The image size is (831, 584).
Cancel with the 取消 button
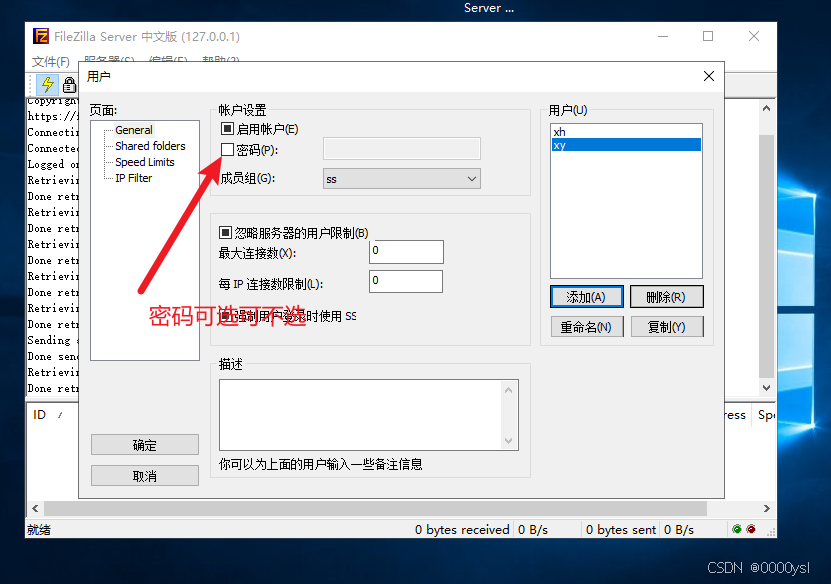(145, 475)
